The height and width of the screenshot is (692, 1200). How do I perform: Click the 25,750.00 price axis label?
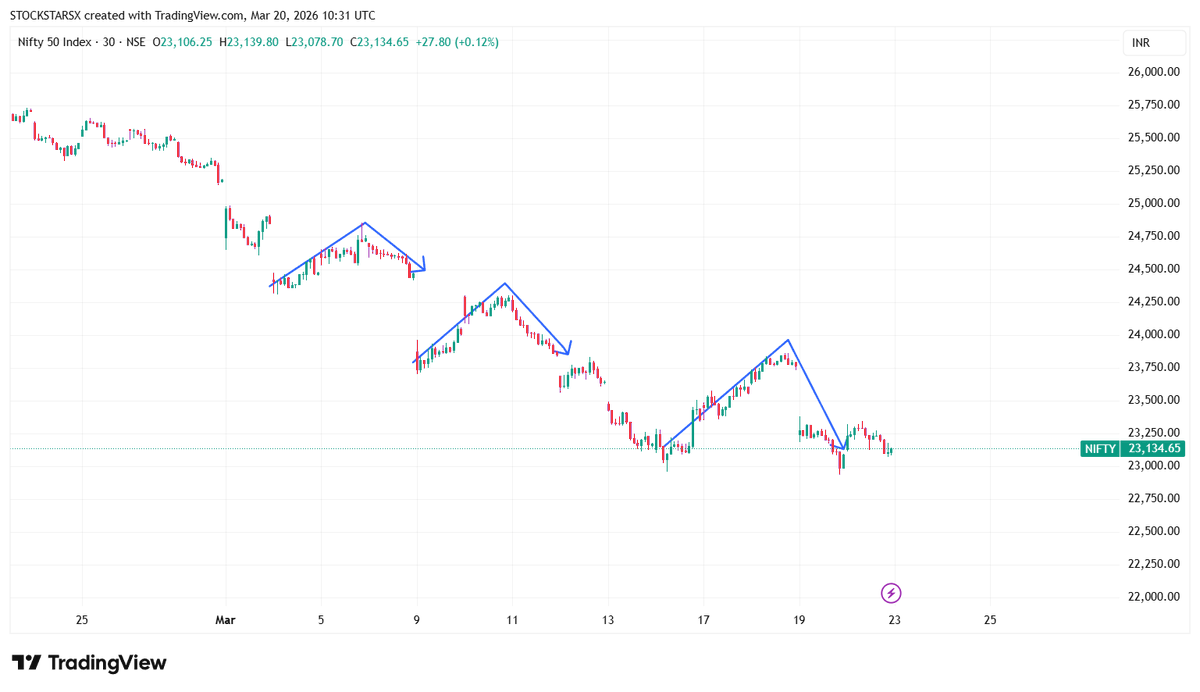pos(1153,105)
